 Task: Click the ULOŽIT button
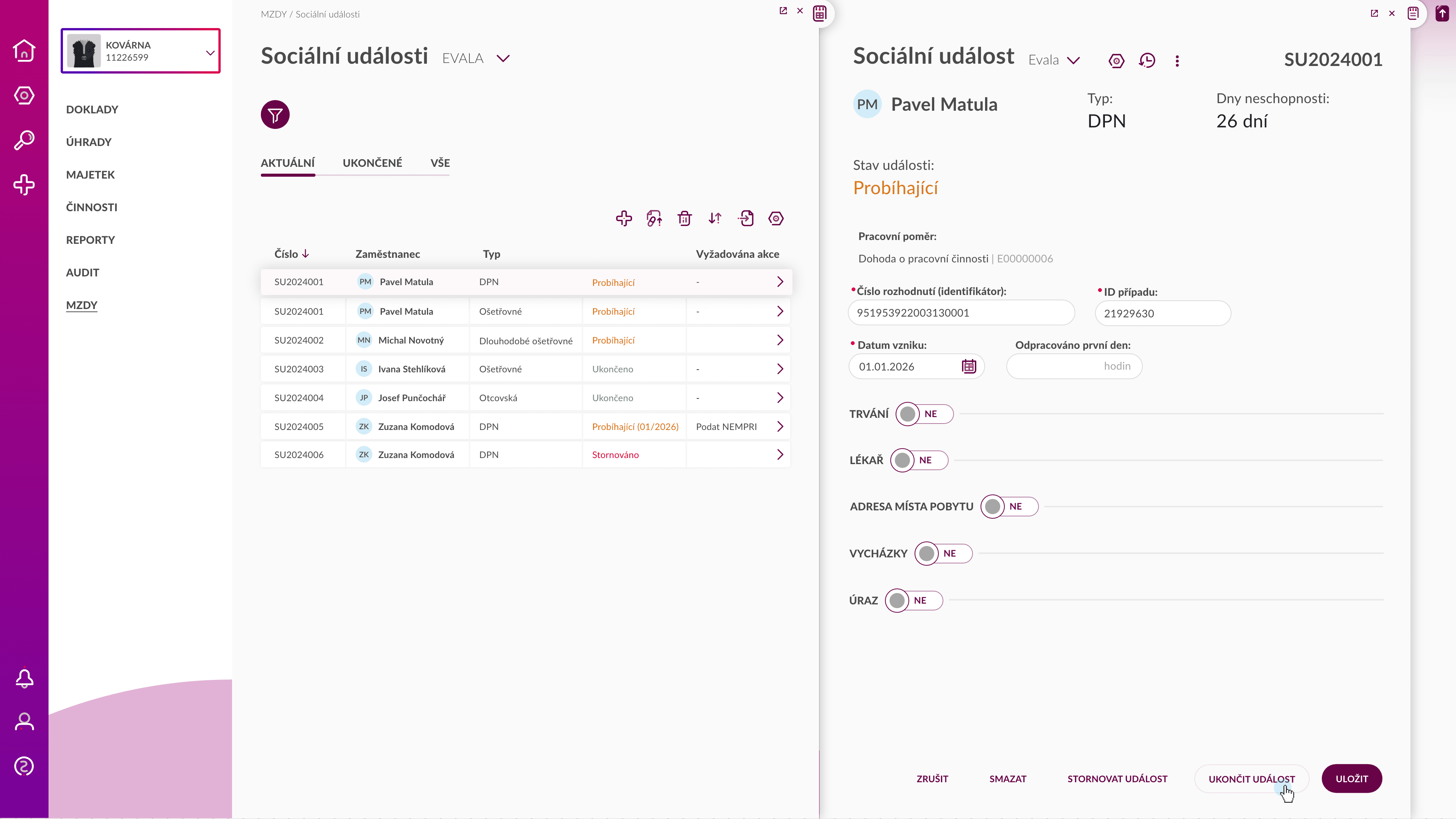click(1352, 779)
